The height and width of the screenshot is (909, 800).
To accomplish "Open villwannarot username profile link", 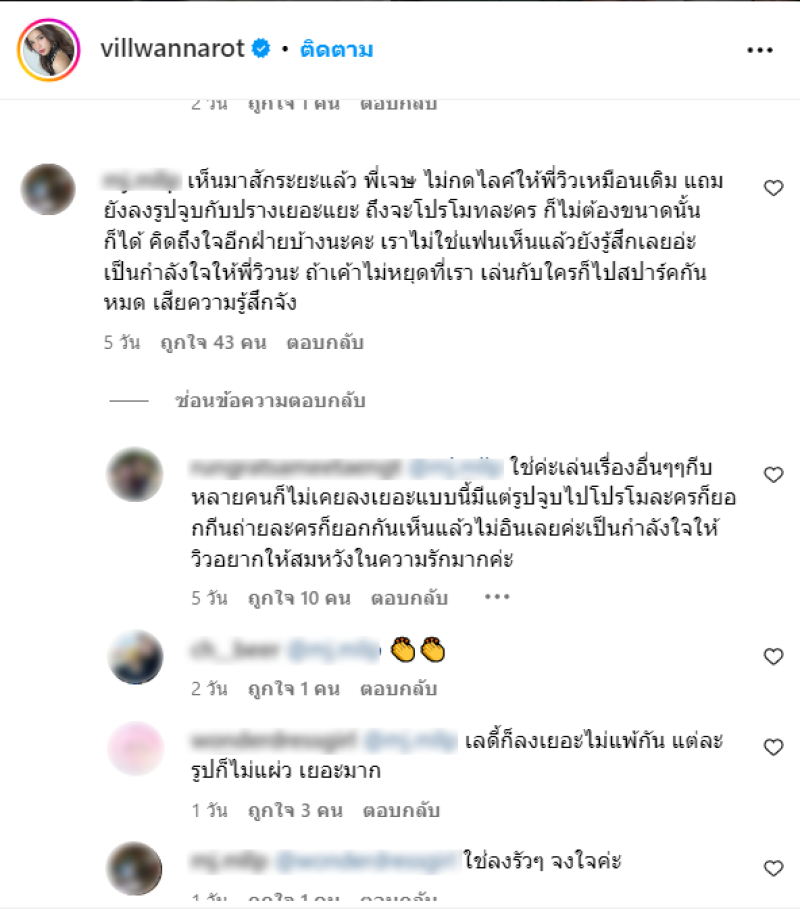I will [172, 49].
